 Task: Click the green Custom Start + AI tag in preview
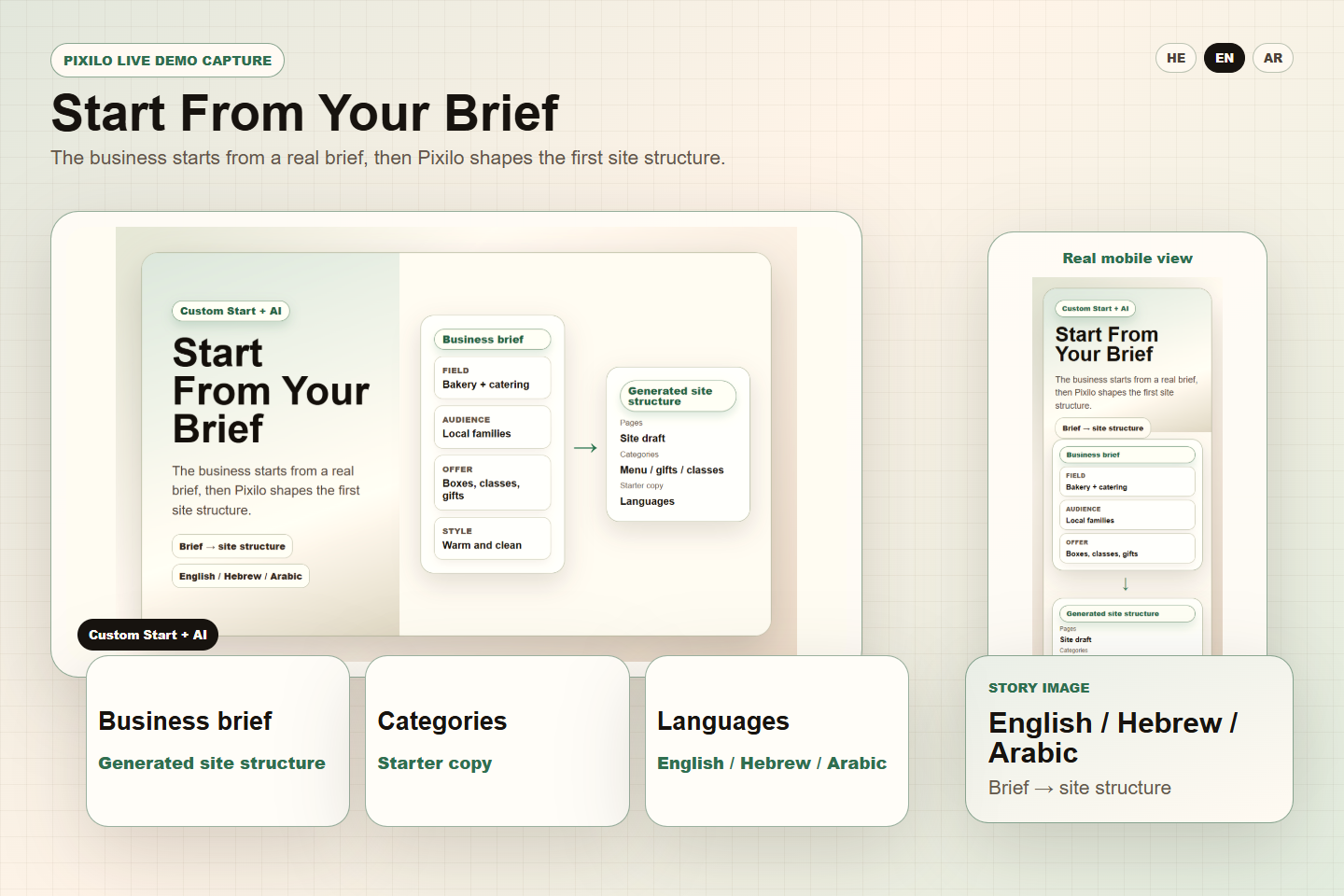pos(231,311)
